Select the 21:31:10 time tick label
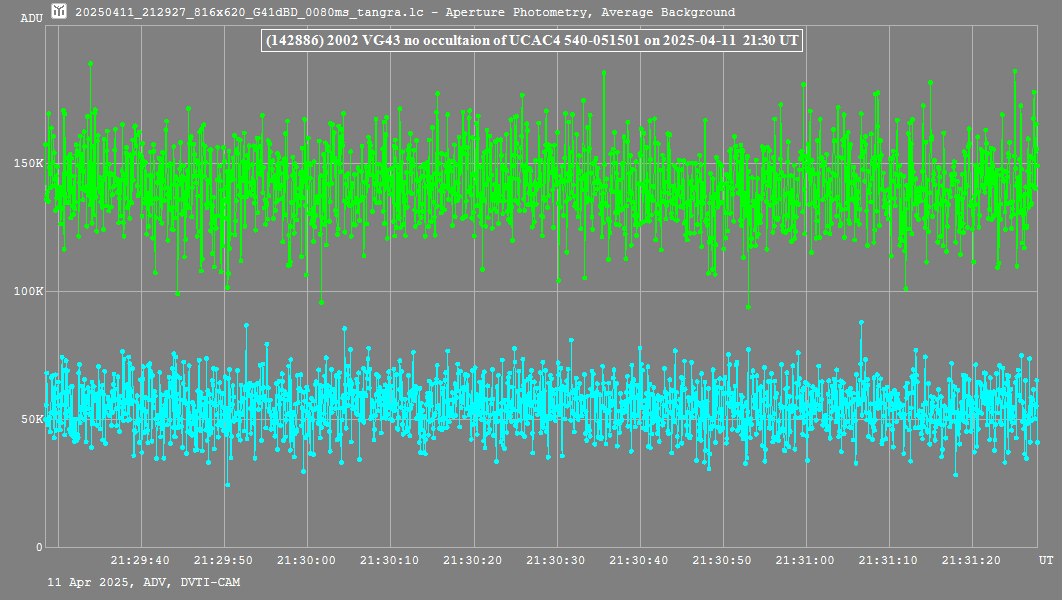The height and width of the screenshot is (600, 1062). [x=888, y=561]
